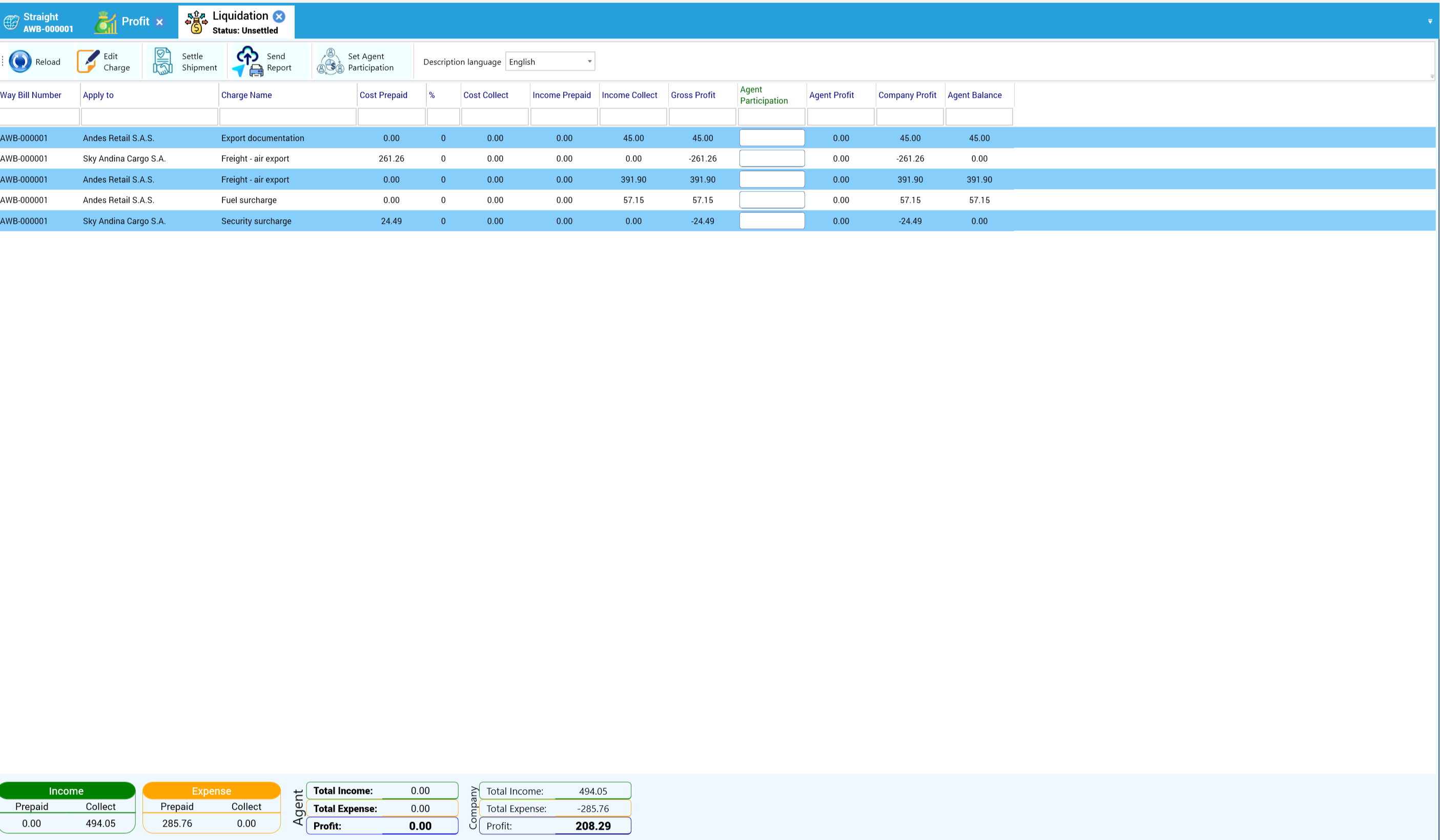Screen dimensions: 1440x840
Task: Open Set Agent Participation tool
Action: (356, 61)
